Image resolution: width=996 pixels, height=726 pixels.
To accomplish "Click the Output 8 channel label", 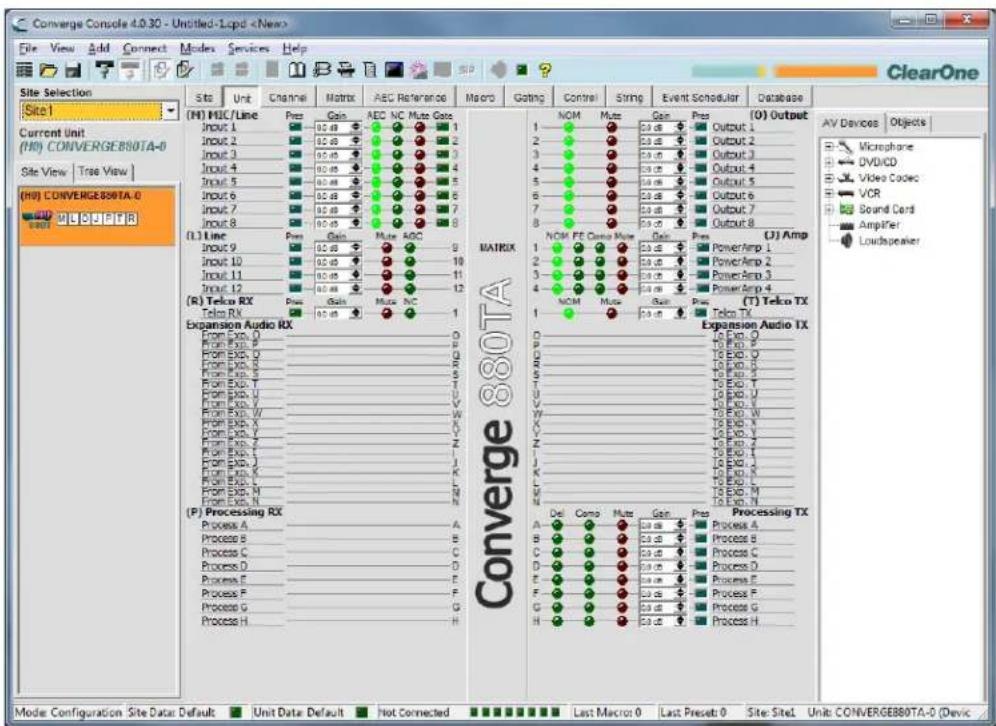I will (733, 223).
